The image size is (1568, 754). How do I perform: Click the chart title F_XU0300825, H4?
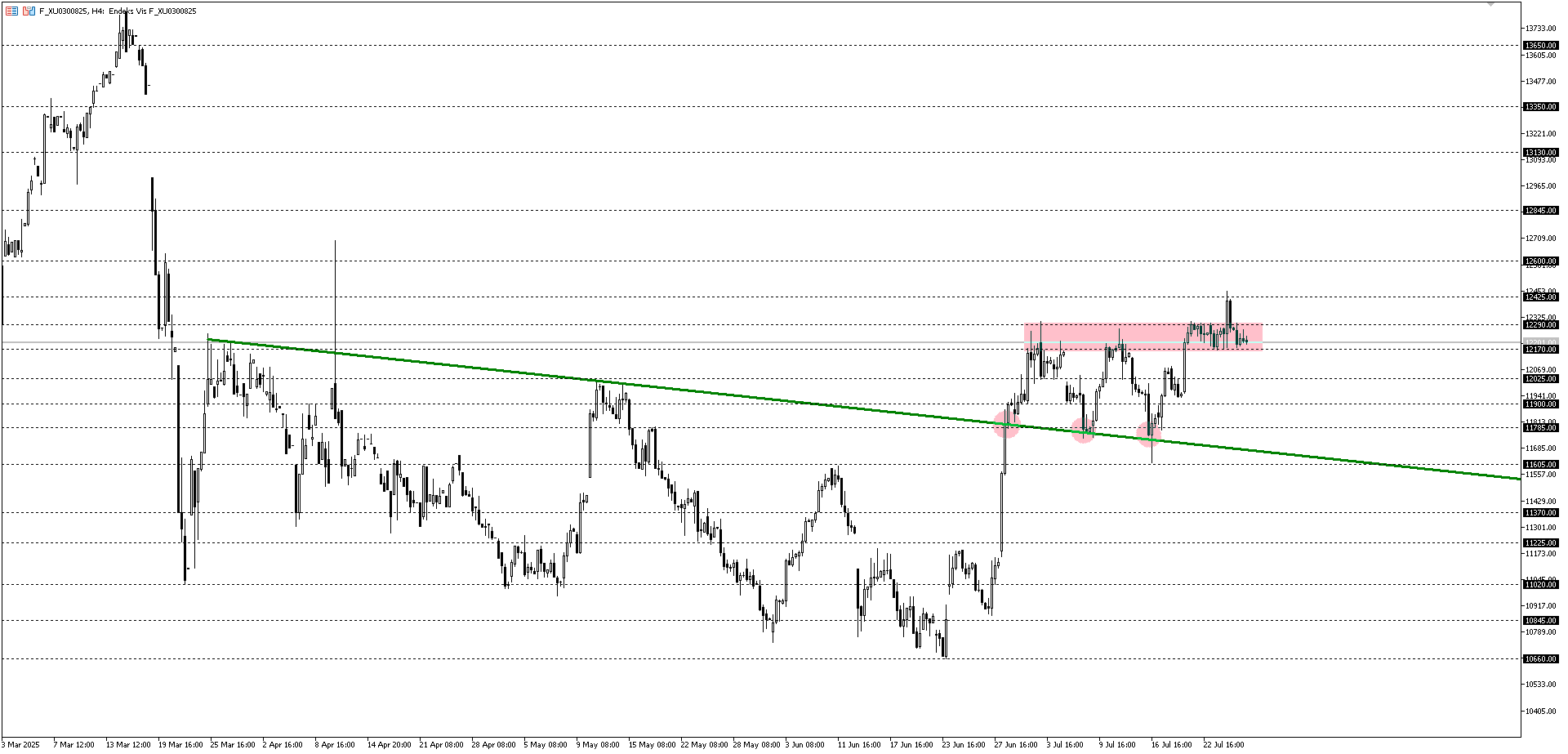(71, 11)
